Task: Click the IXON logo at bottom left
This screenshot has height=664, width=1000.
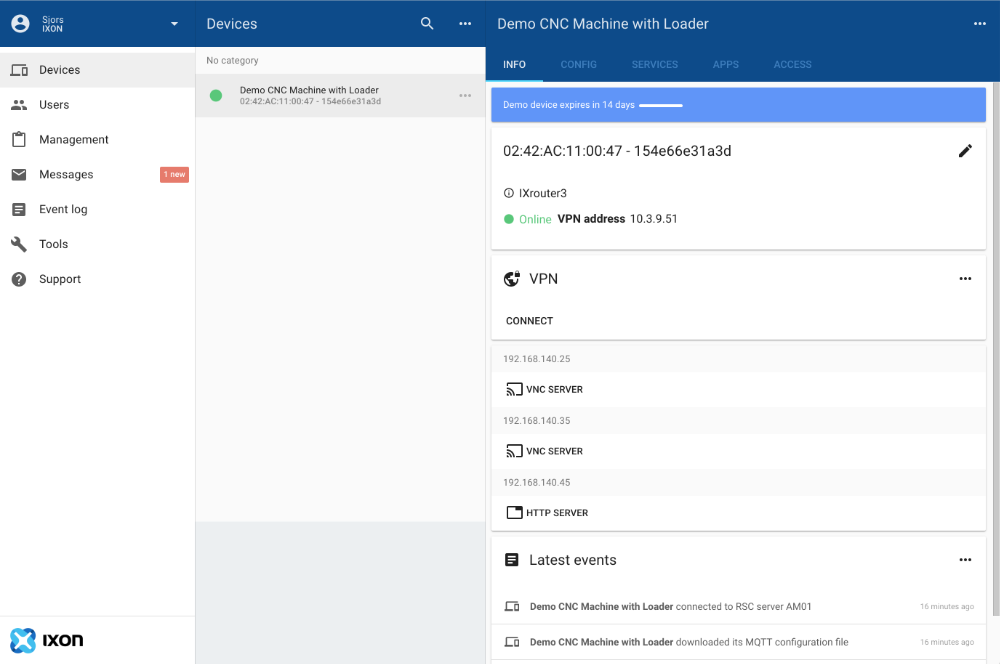Action: coord(45,640)
